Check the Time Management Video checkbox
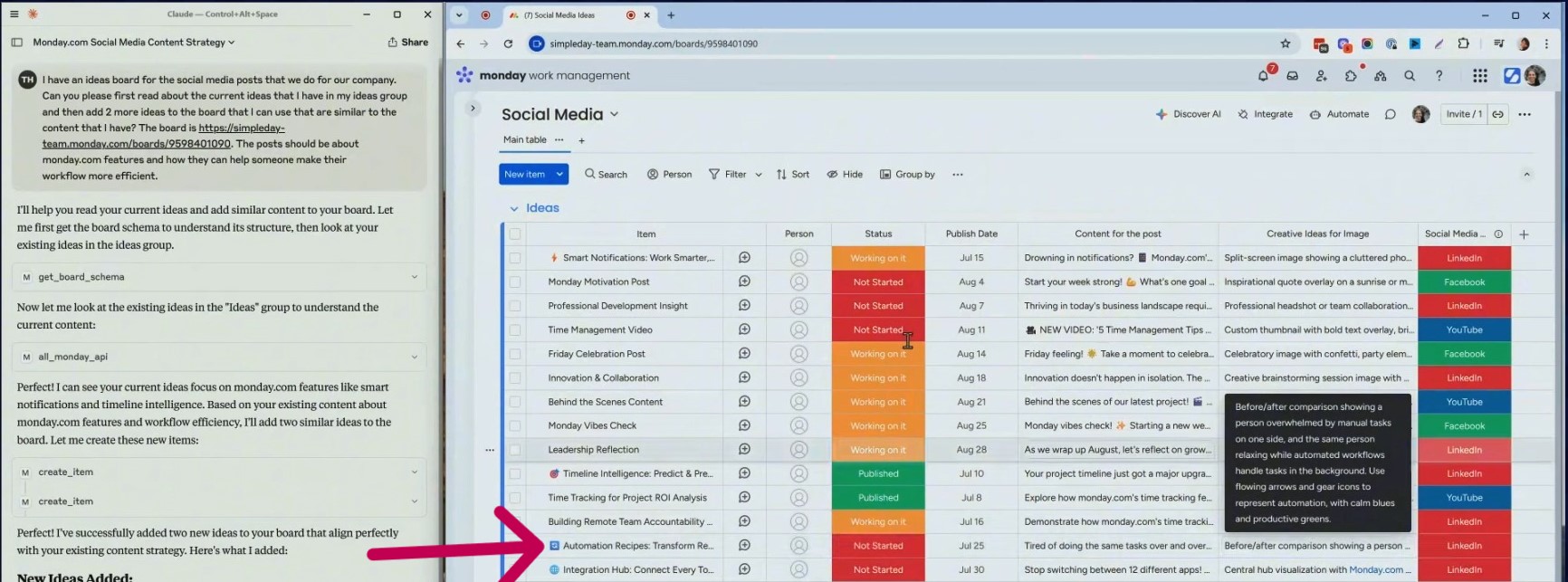The image size is (1568, 582). click(x=515, y=329)
